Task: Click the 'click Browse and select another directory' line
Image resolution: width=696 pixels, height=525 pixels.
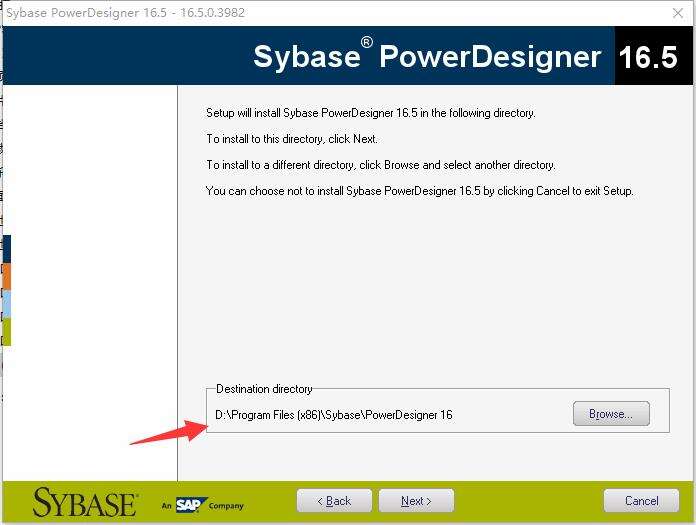Action: (381, 165)
